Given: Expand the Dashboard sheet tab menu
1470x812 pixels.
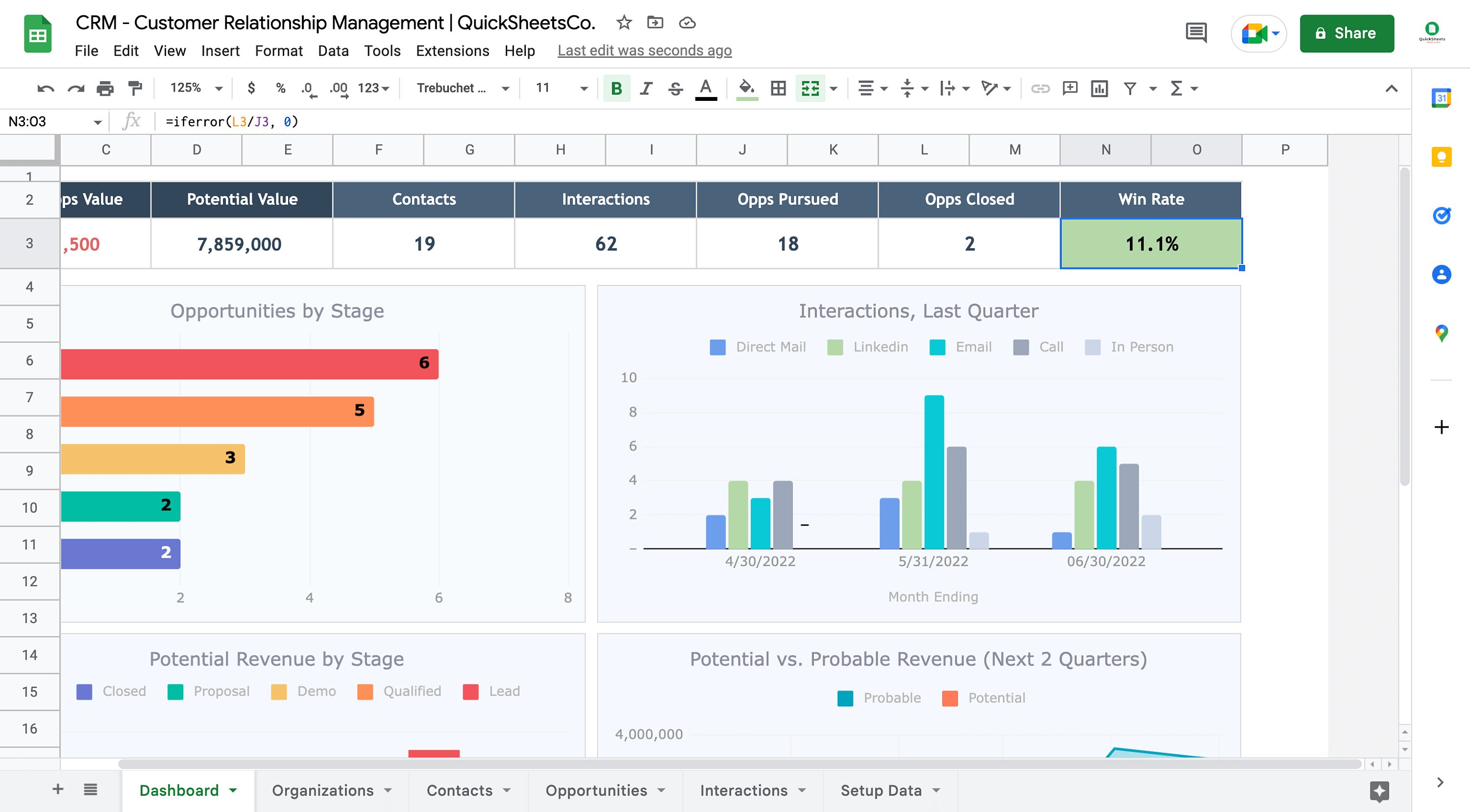Looking at the screenshot, I should click(233, 790).
